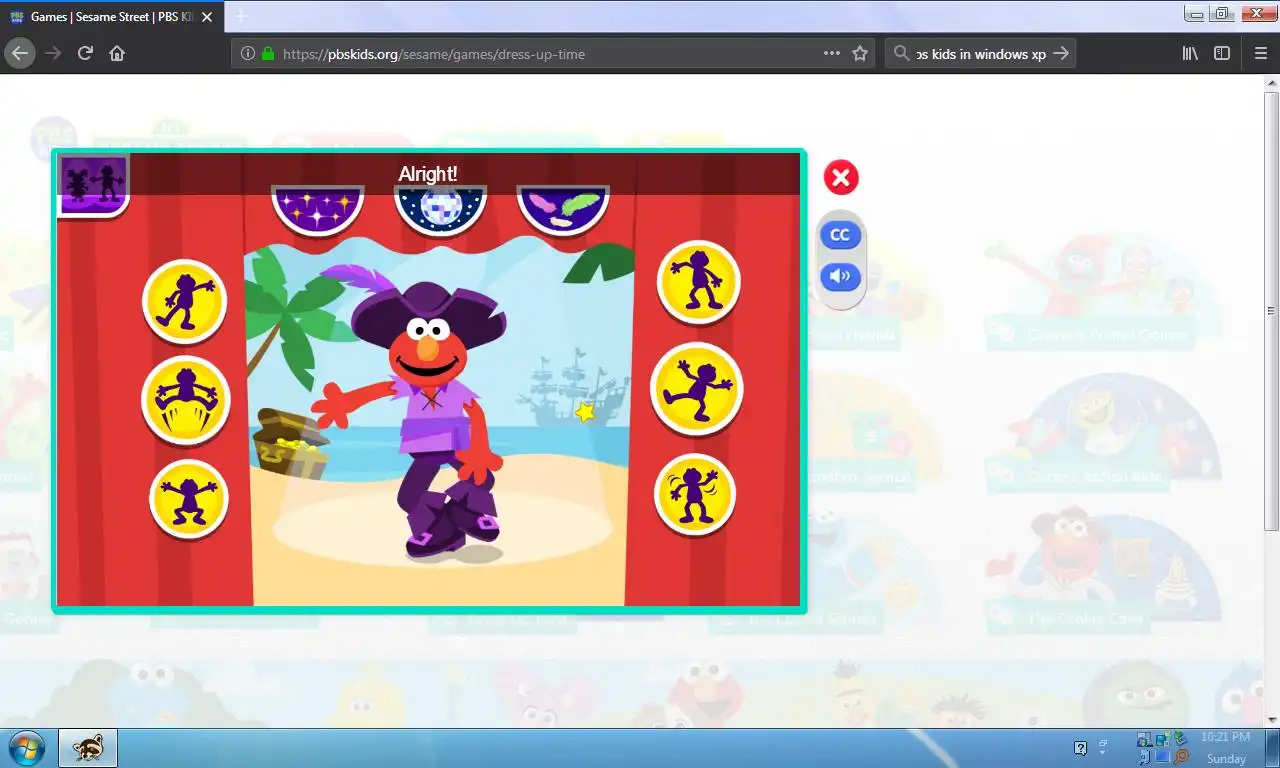Pick the colorful feathers effect option
Image resolution: width=1280 pixels, height=768 pixels.
pyautogui.click(x=563, y=210)
